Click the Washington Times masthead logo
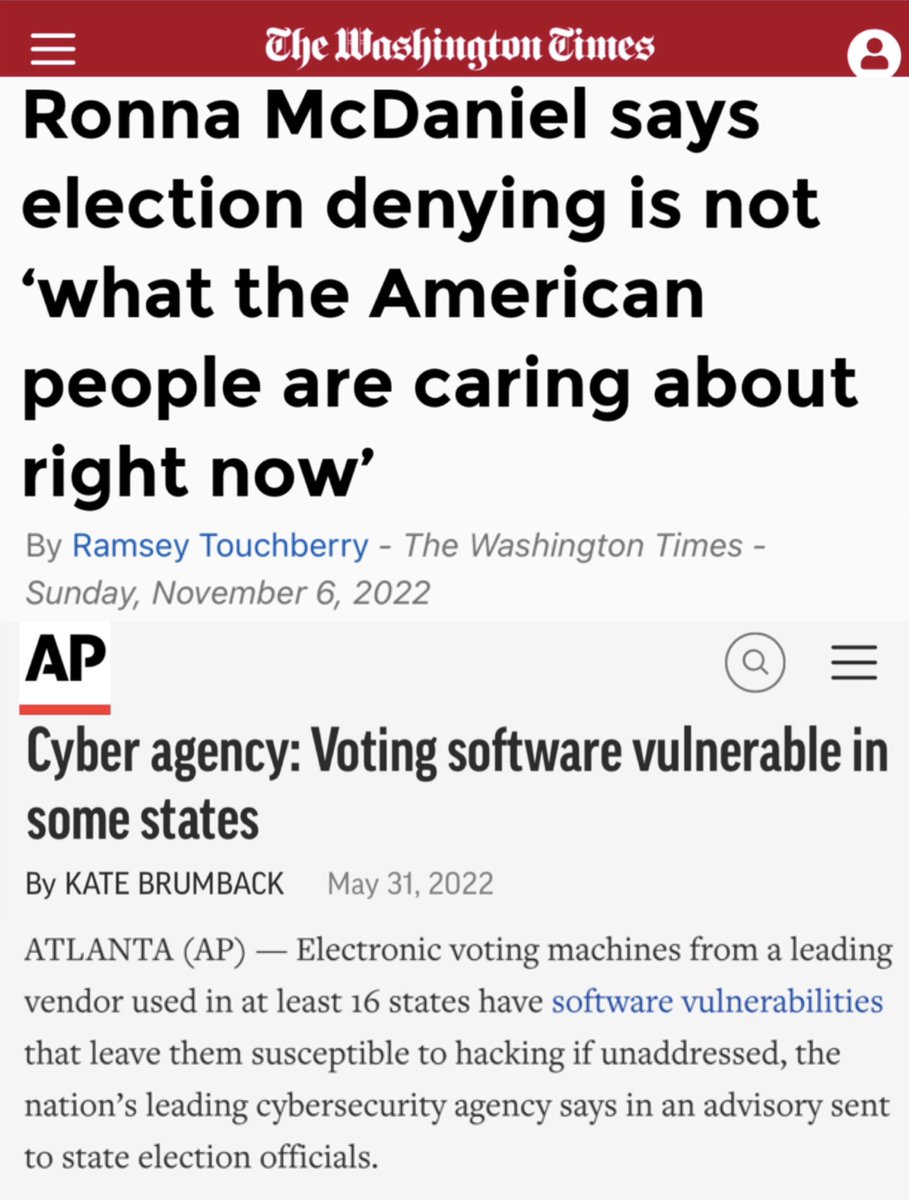The width and height of the screenshot is (909, 1200). [459, 45]
